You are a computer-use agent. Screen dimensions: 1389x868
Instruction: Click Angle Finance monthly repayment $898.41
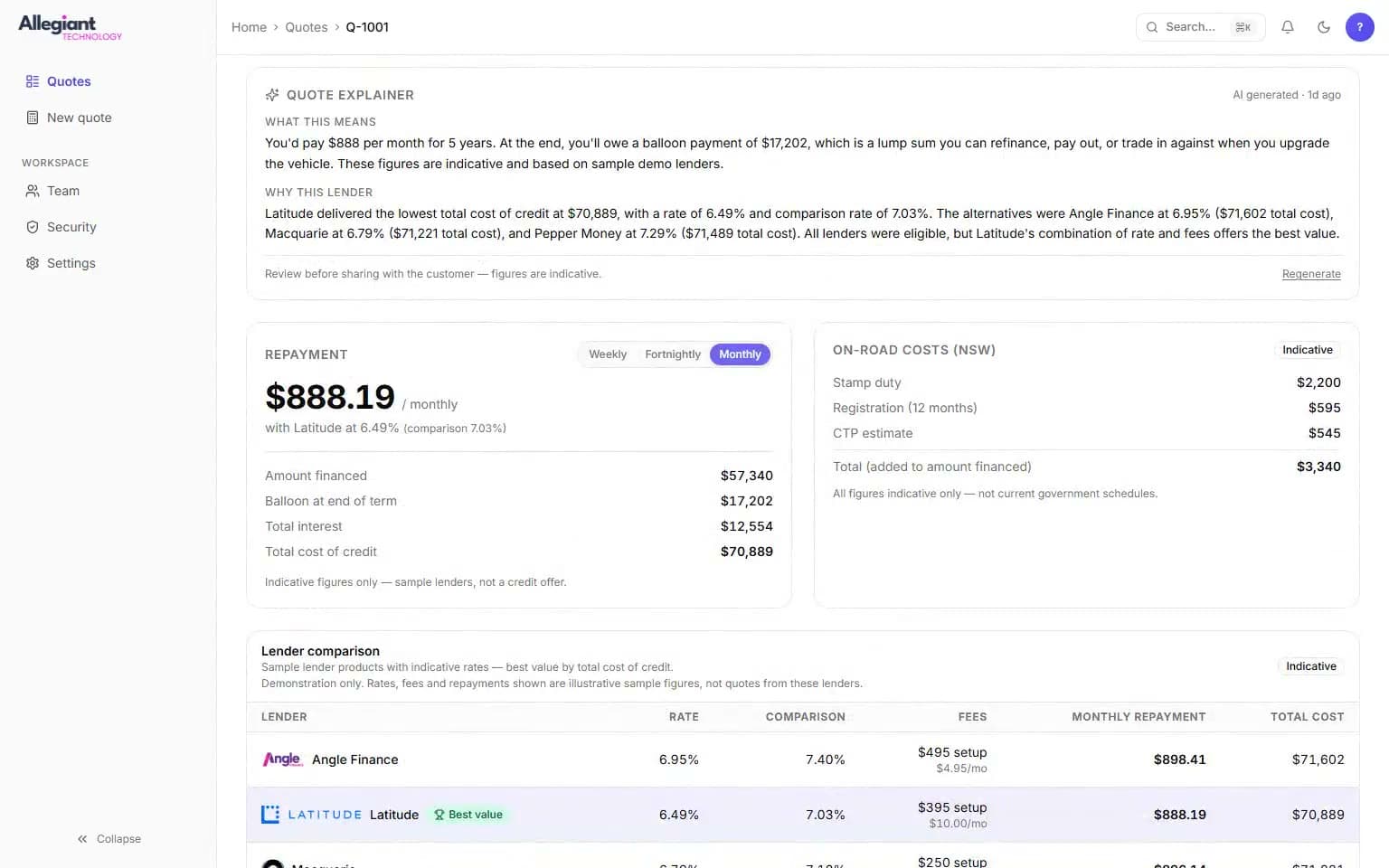coord(1179,759)
